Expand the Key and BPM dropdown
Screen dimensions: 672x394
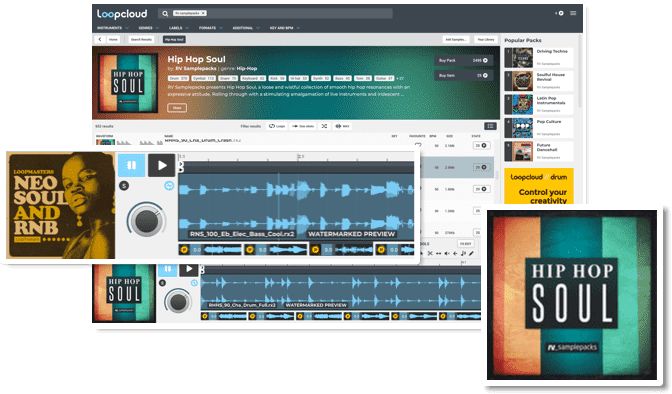click(x=285, y=28)
